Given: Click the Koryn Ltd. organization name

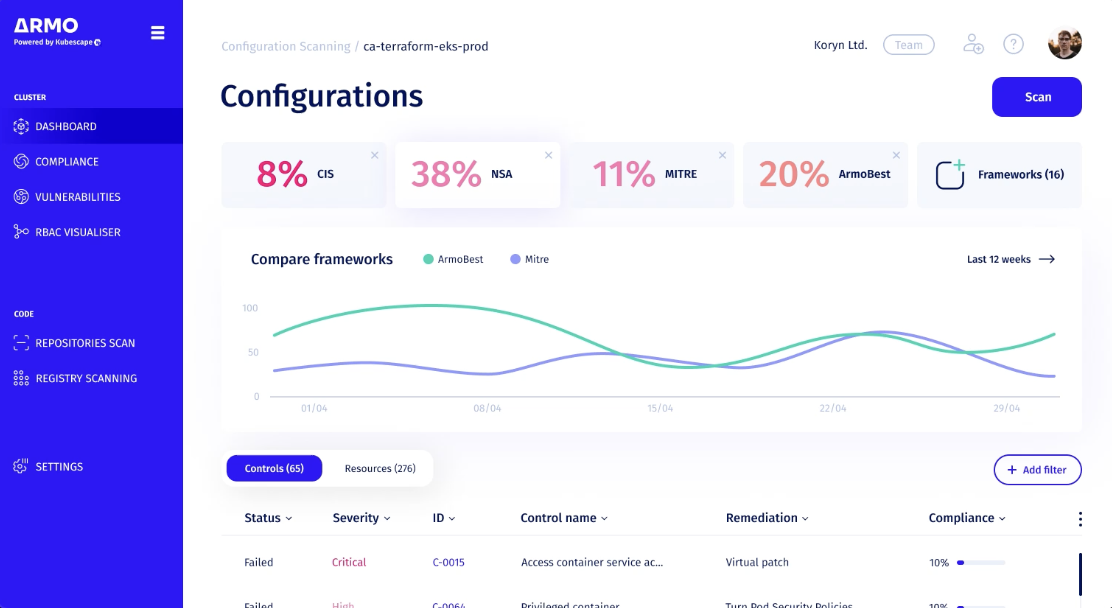Looking at the screenshot, I should (840, 45).
